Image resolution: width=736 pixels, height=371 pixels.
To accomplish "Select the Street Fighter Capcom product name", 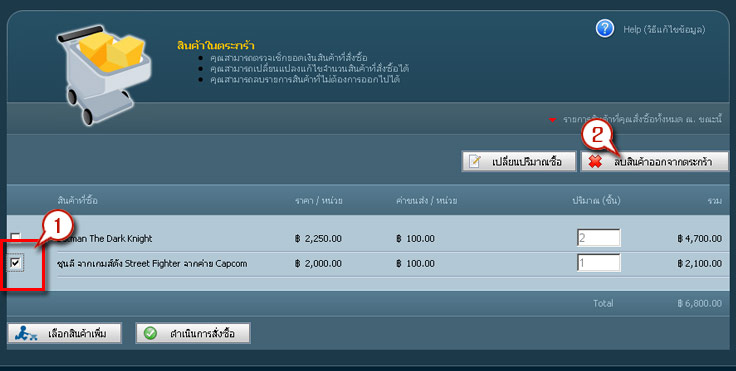I will [x=152, y=263].
